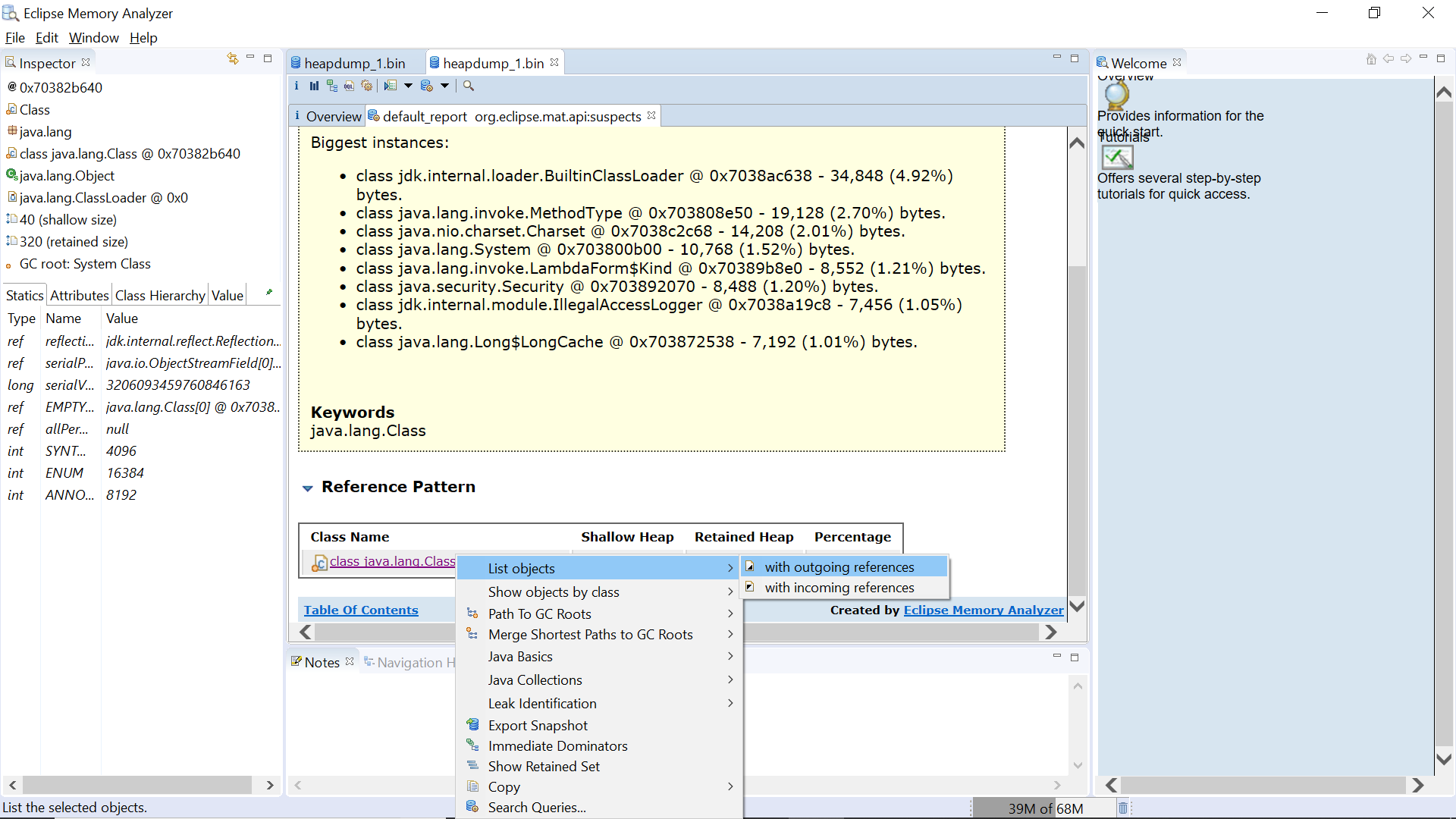Choose 'Path To GC Roots' menu item

pyautogui.click(x=539, y=614)
